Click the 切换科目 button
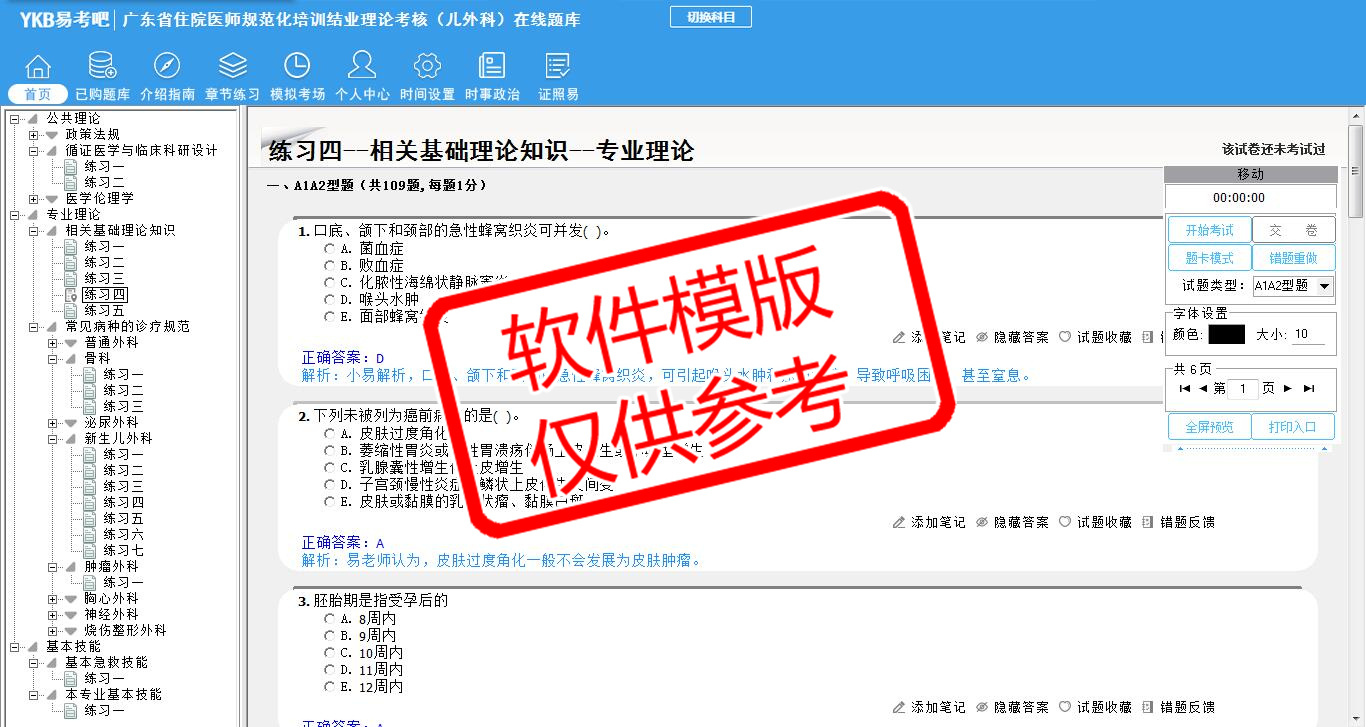The image size is (1366, 727). (x=710, y=17)
